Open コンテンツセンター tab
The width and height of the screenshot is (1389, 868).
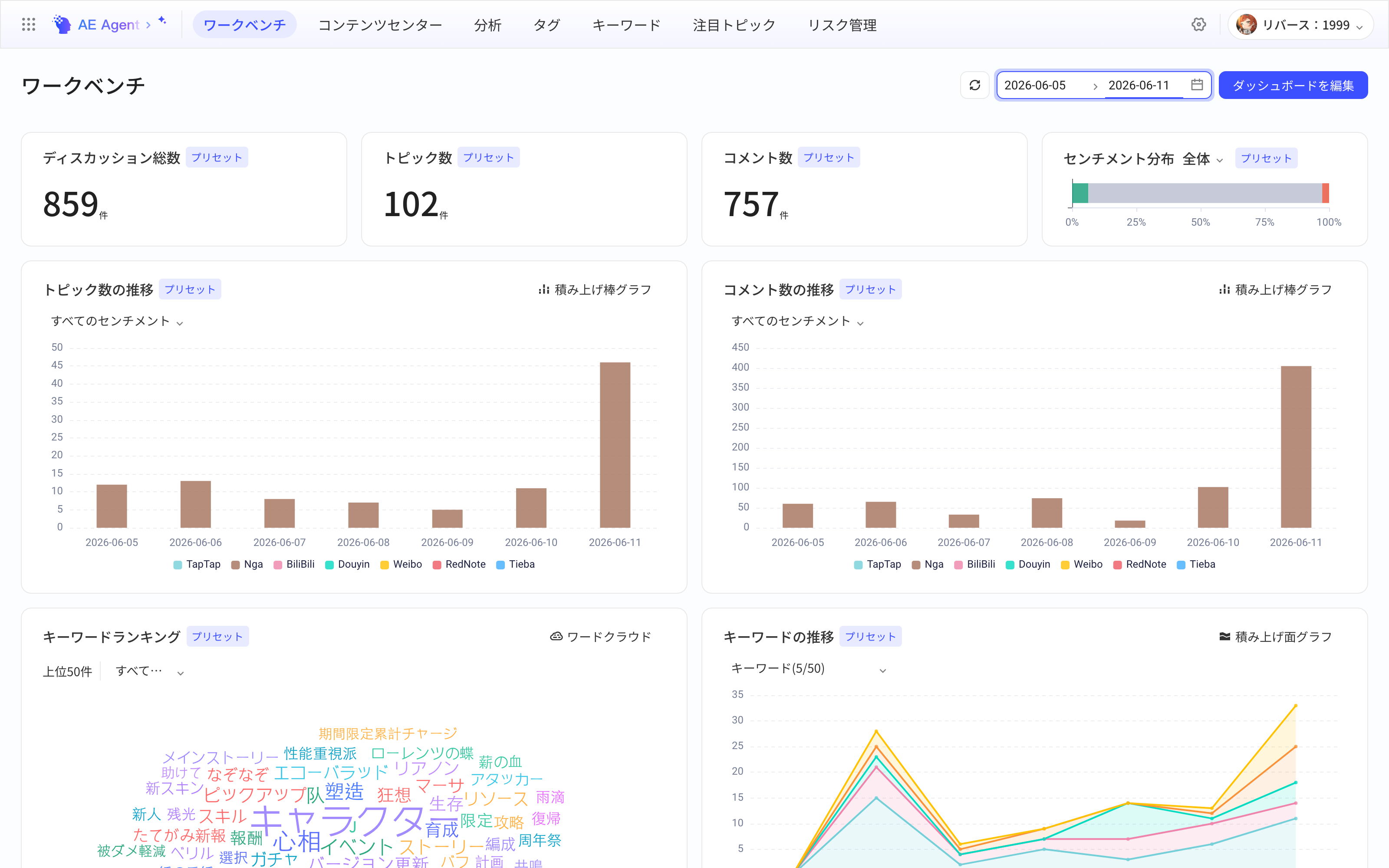[x=380, y=25]
